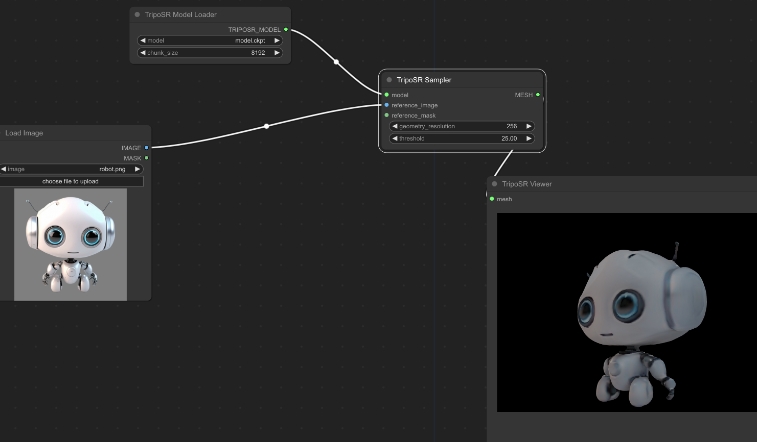Click the reference_mask input socket
This screenshot has width=757, height=442.
[x=386, y=115]
